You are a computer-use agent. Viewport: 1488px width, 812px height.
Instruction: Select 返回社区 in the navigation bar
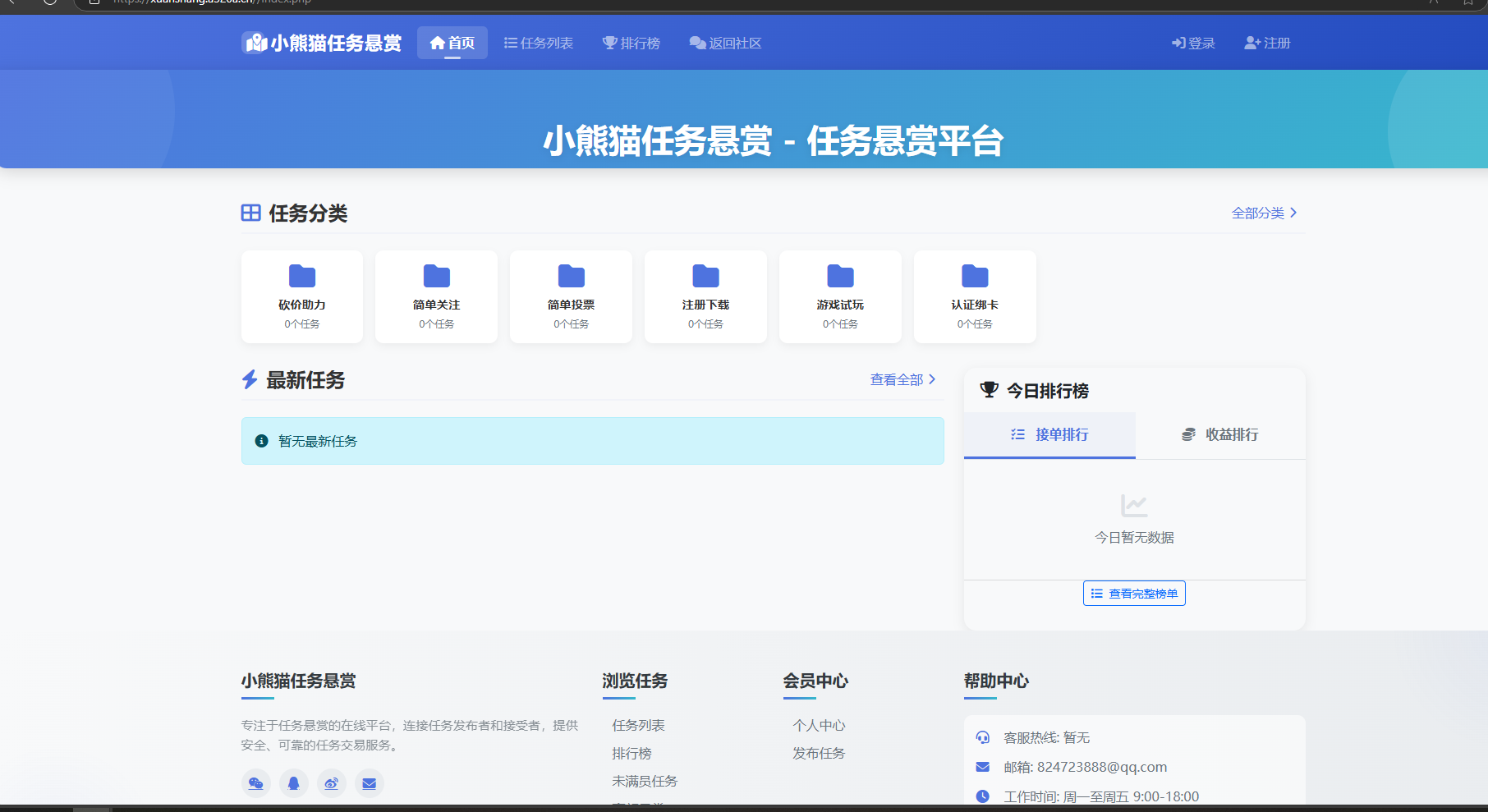[x=726, y=43]
